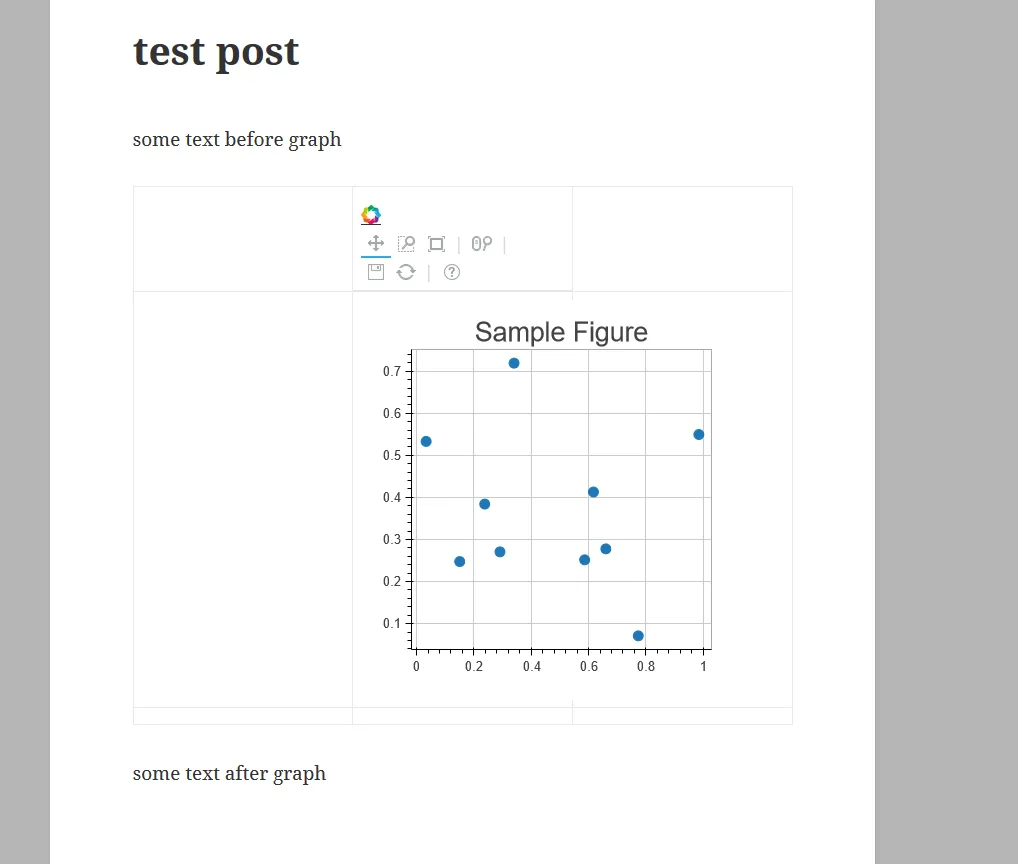Image resolution: width=1018 pixels, height=864 pixels.
Task: Click the 0.7 label on the y-axis
Action: pos(391,371)
